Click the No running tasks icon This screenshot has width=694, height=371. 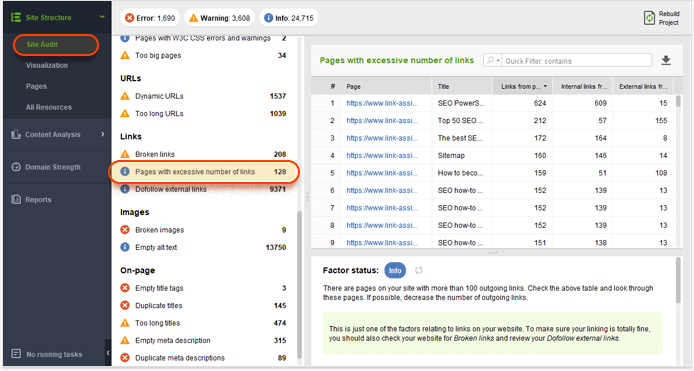click(16, 354)
